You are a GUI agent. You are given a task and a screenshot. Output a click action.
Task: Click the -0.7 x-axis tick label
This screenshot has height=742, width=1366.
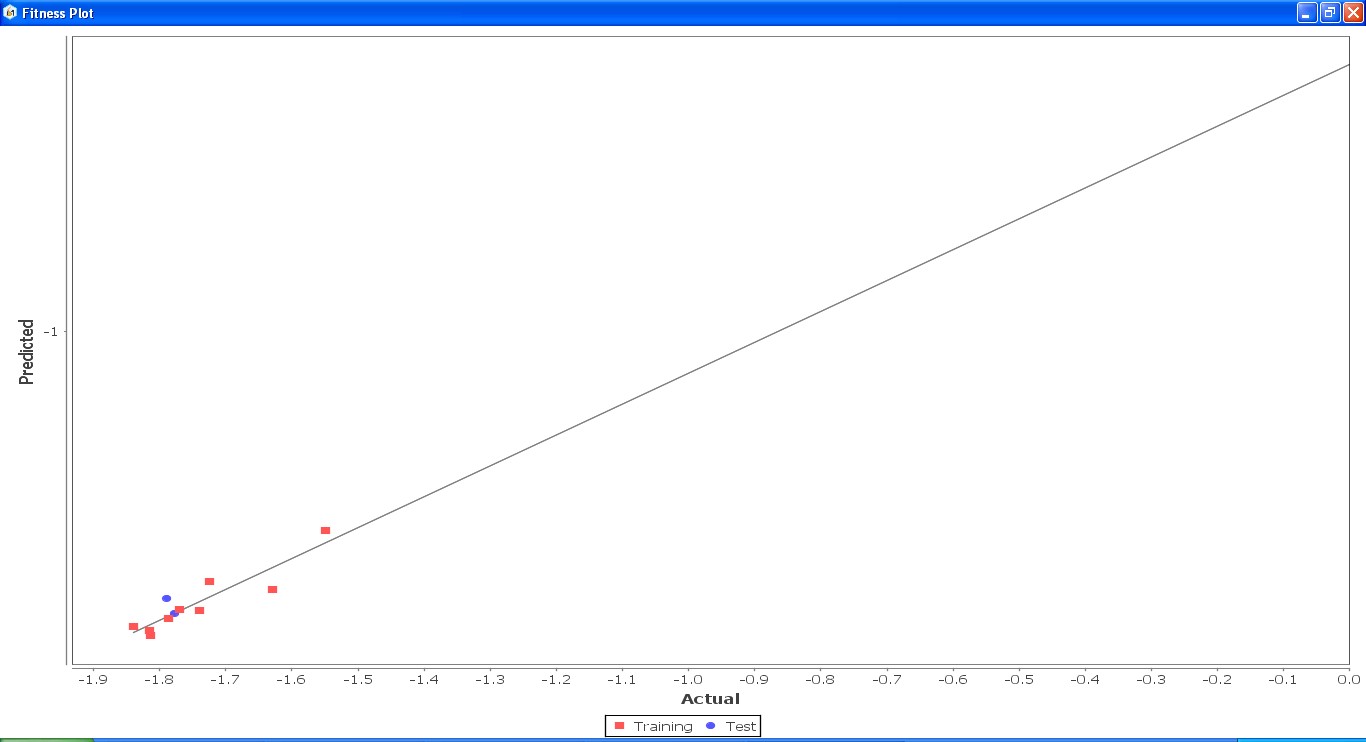(x=886, y=680)
